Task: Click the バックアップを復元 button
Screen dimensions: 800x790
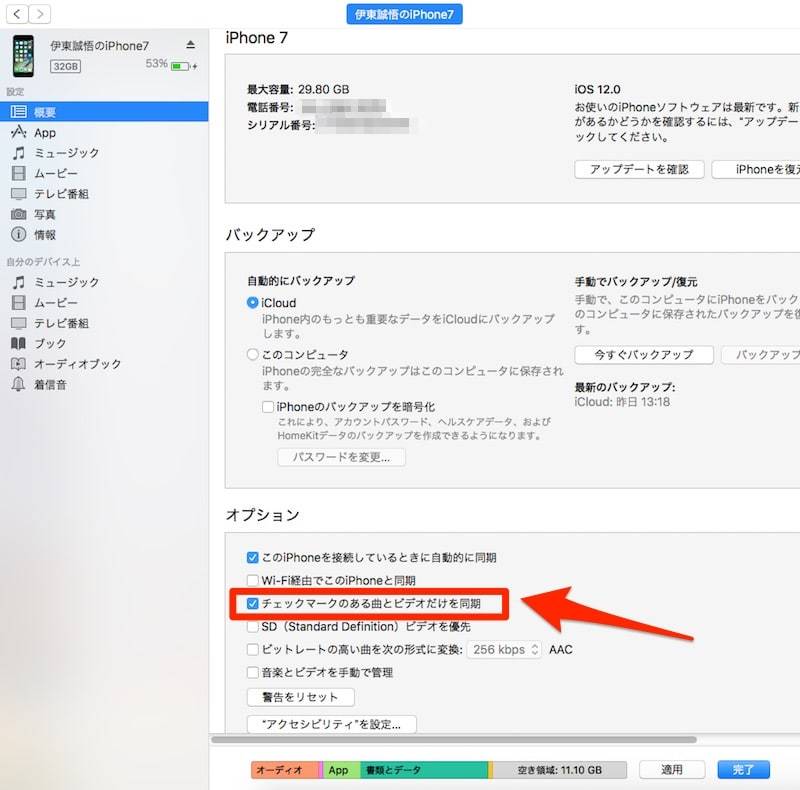Action: (761, 355)
